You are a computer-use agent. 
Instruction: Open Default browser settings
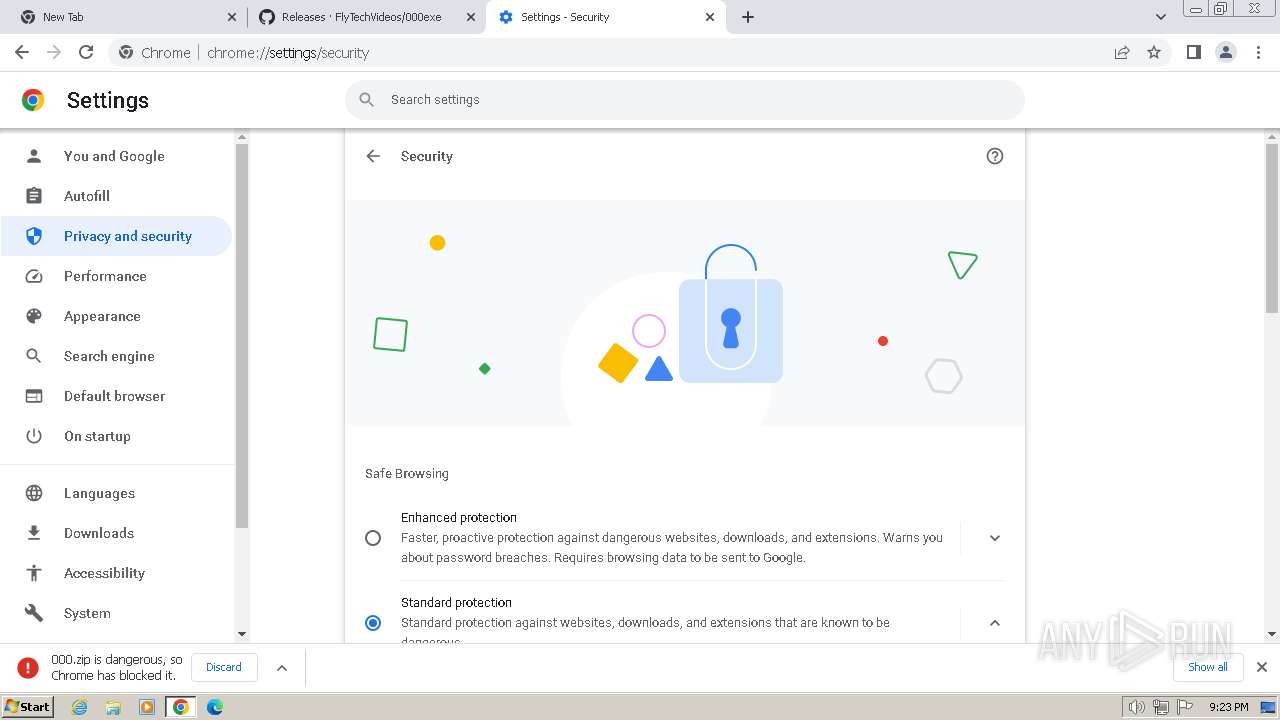[116, 396]
